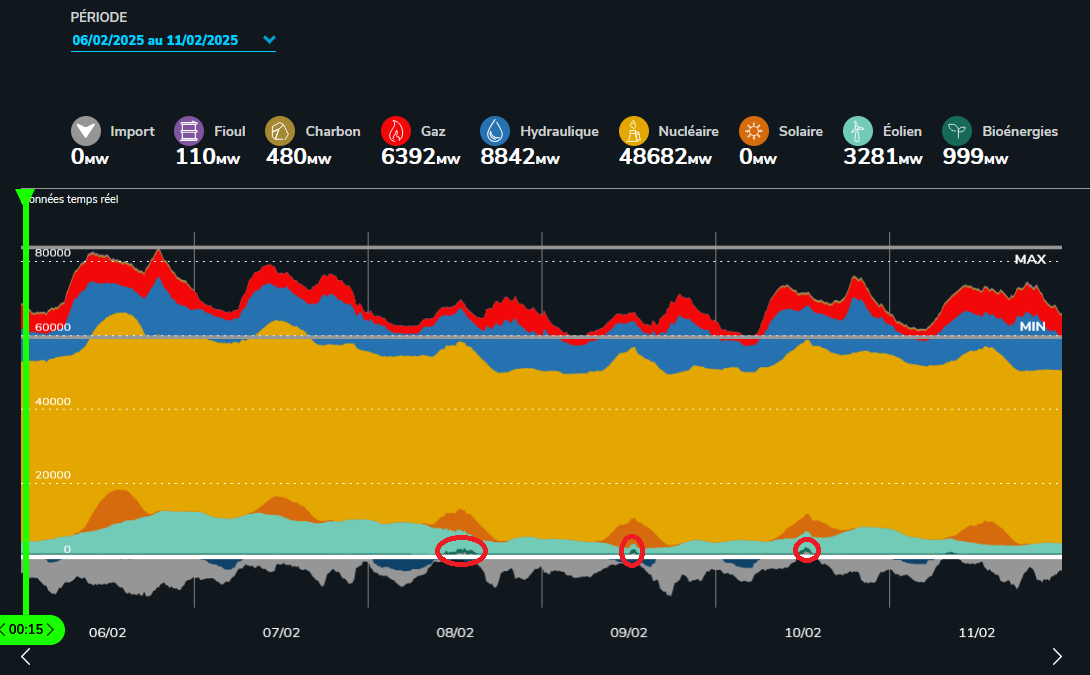Step time forward on 00:15 marker

pyautogui.click(x=50, y=630)
